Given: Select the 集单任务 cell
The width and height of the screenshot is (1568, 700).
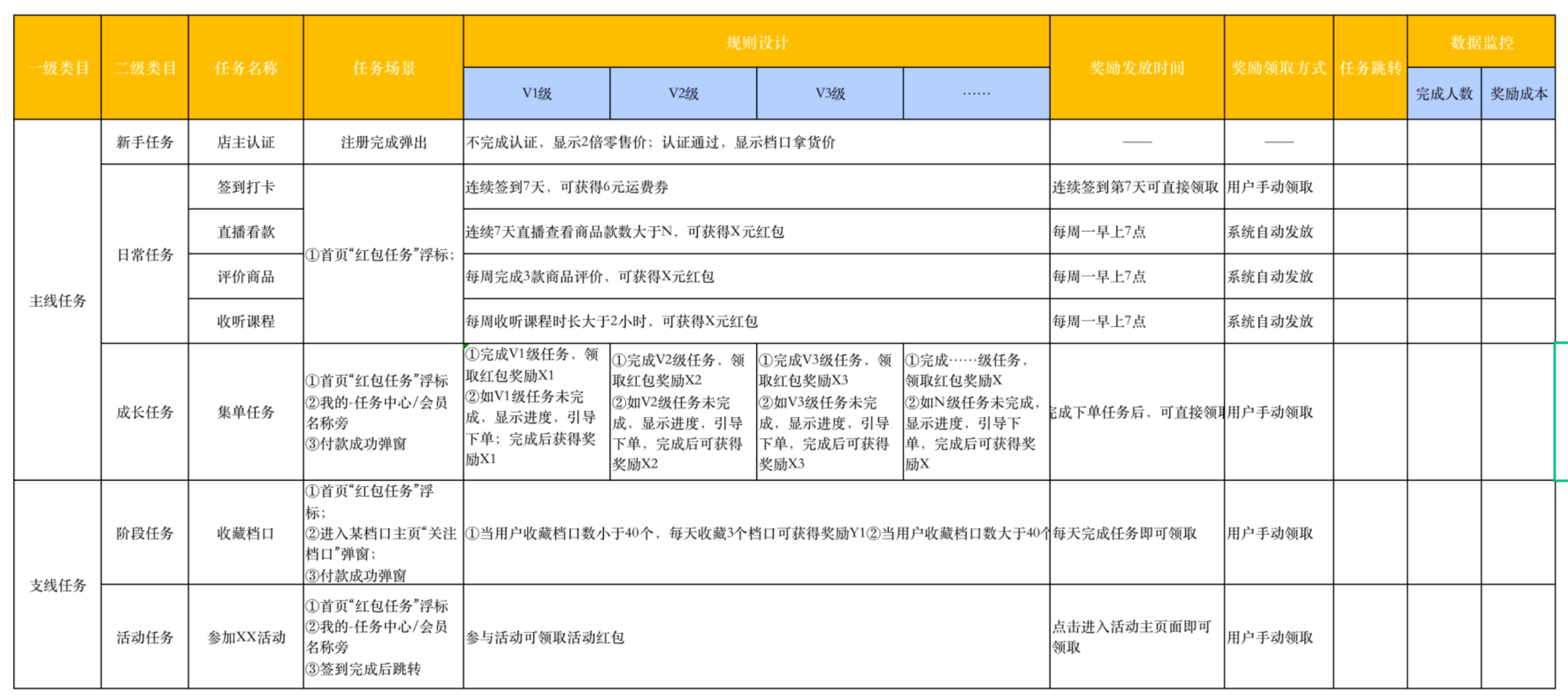Looking at the screenshot, I should pos(246,412).
